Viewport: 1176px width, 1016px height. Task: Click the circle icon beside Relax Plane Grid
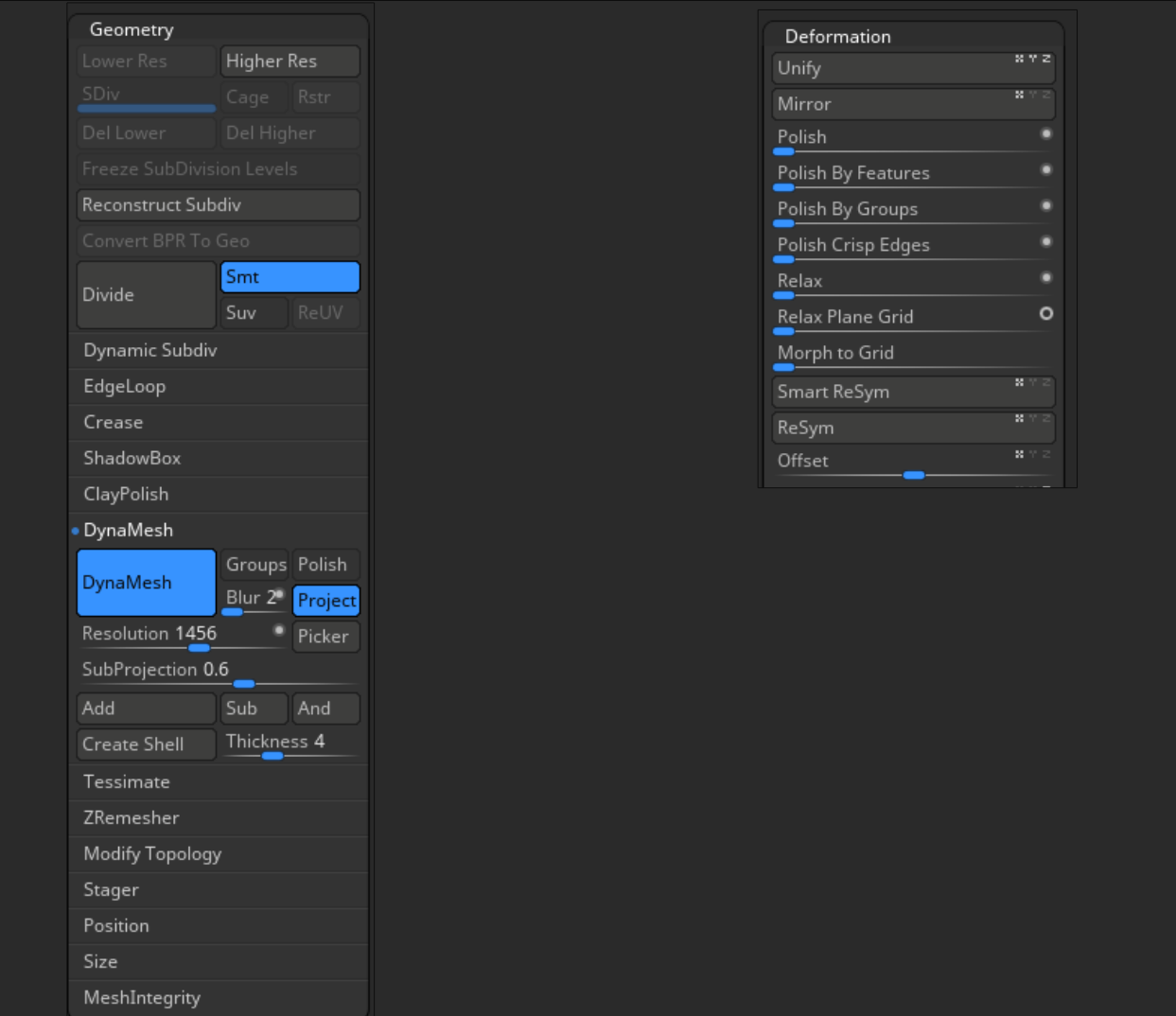coord(1046,313)
